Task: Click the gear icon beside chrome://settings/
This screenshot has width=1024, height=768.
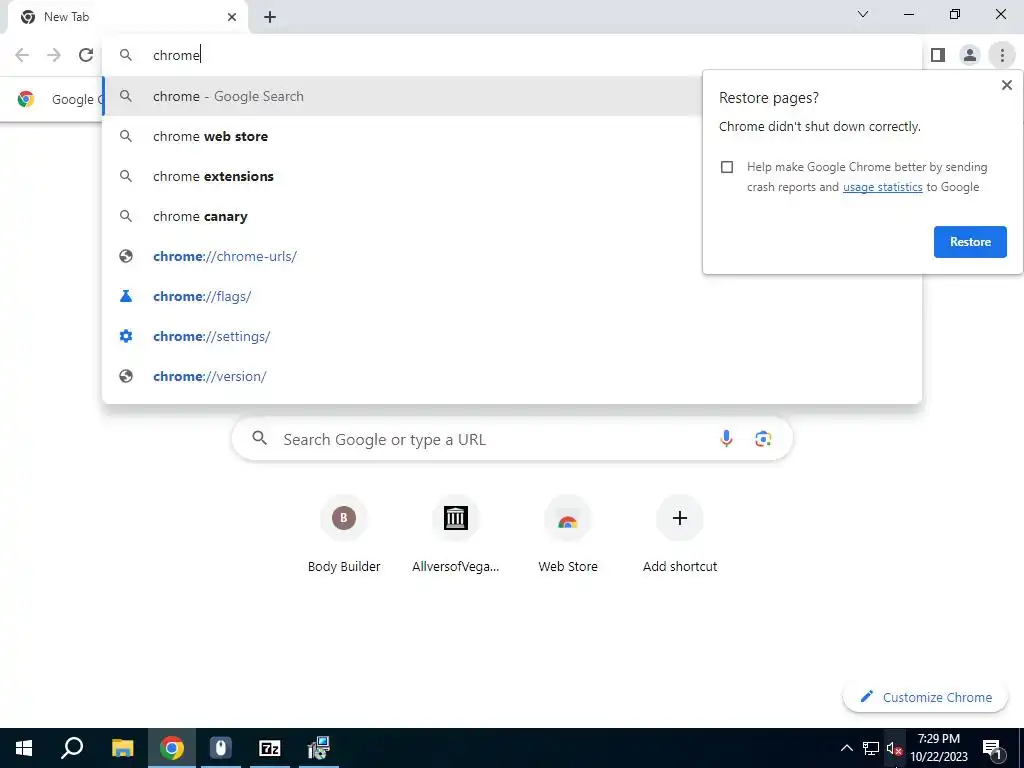Action: pyautogui.click(x=126, y=336)
